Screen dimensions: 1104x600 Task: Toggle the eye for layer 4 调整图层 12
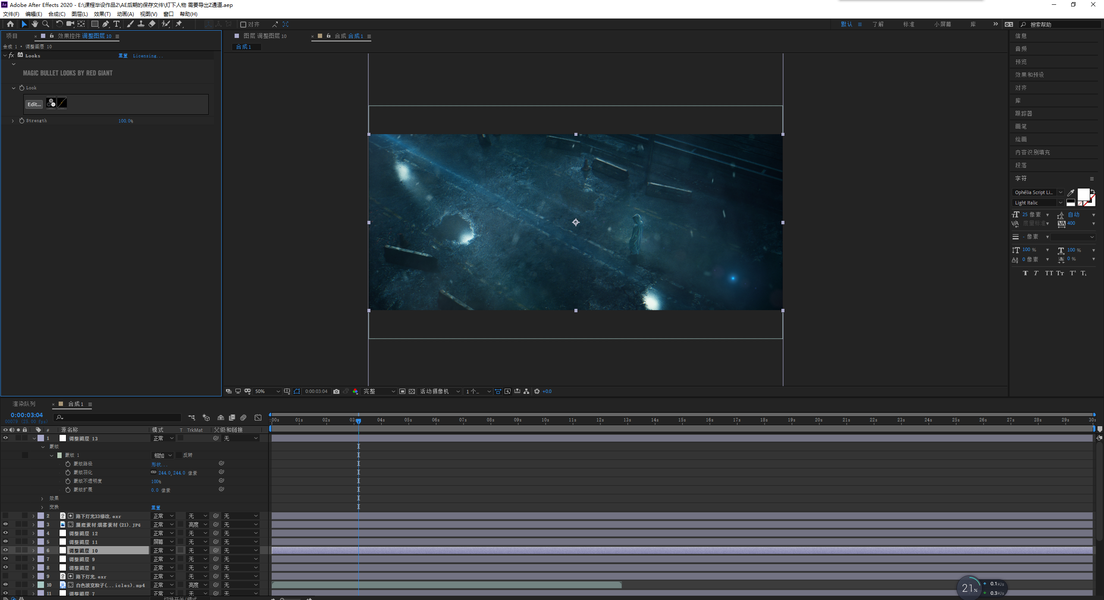click(6, 533)
